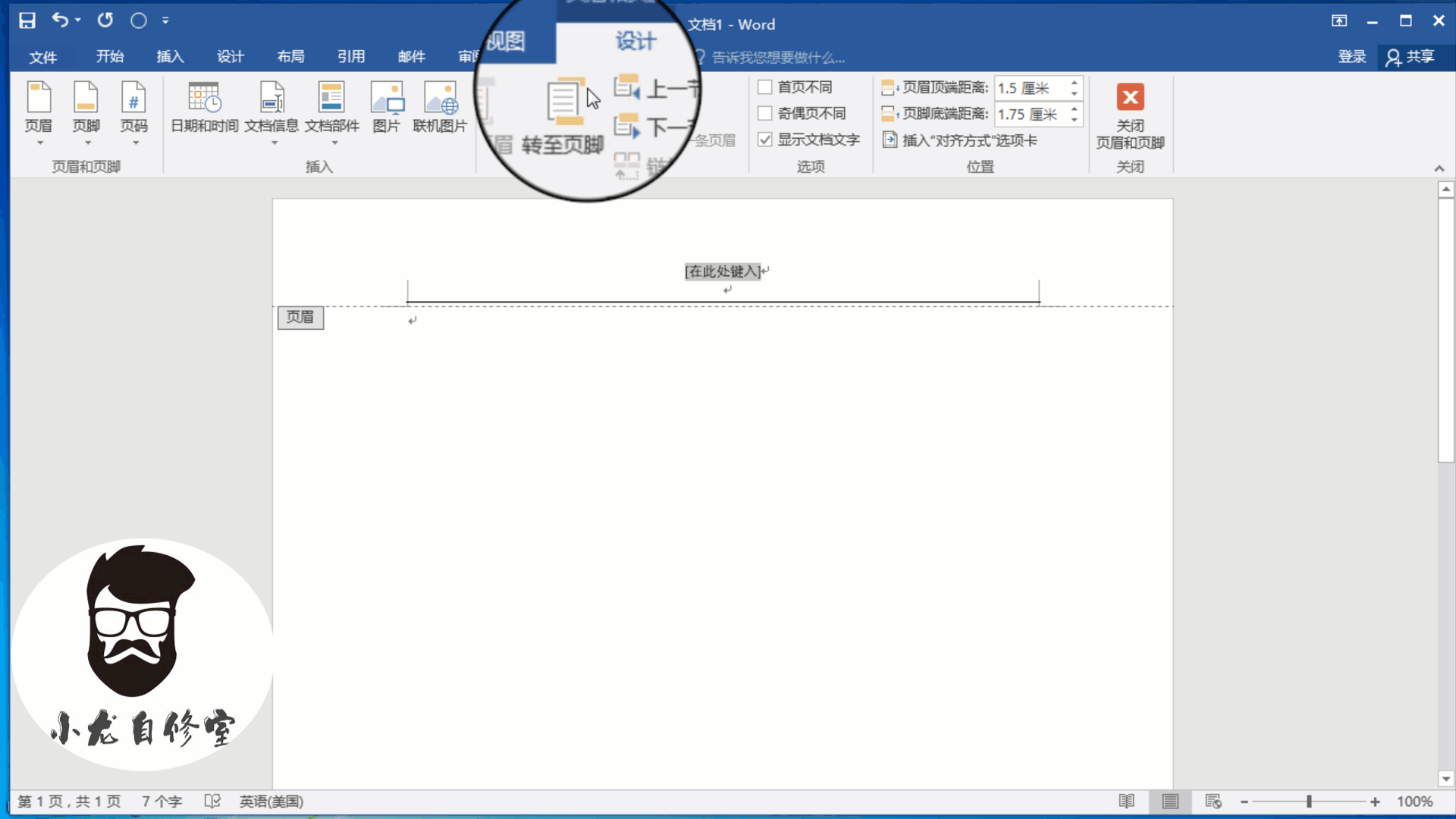Click the Share button
The height and width of the screenshot is (819, 1456).
coord(1411,57)
